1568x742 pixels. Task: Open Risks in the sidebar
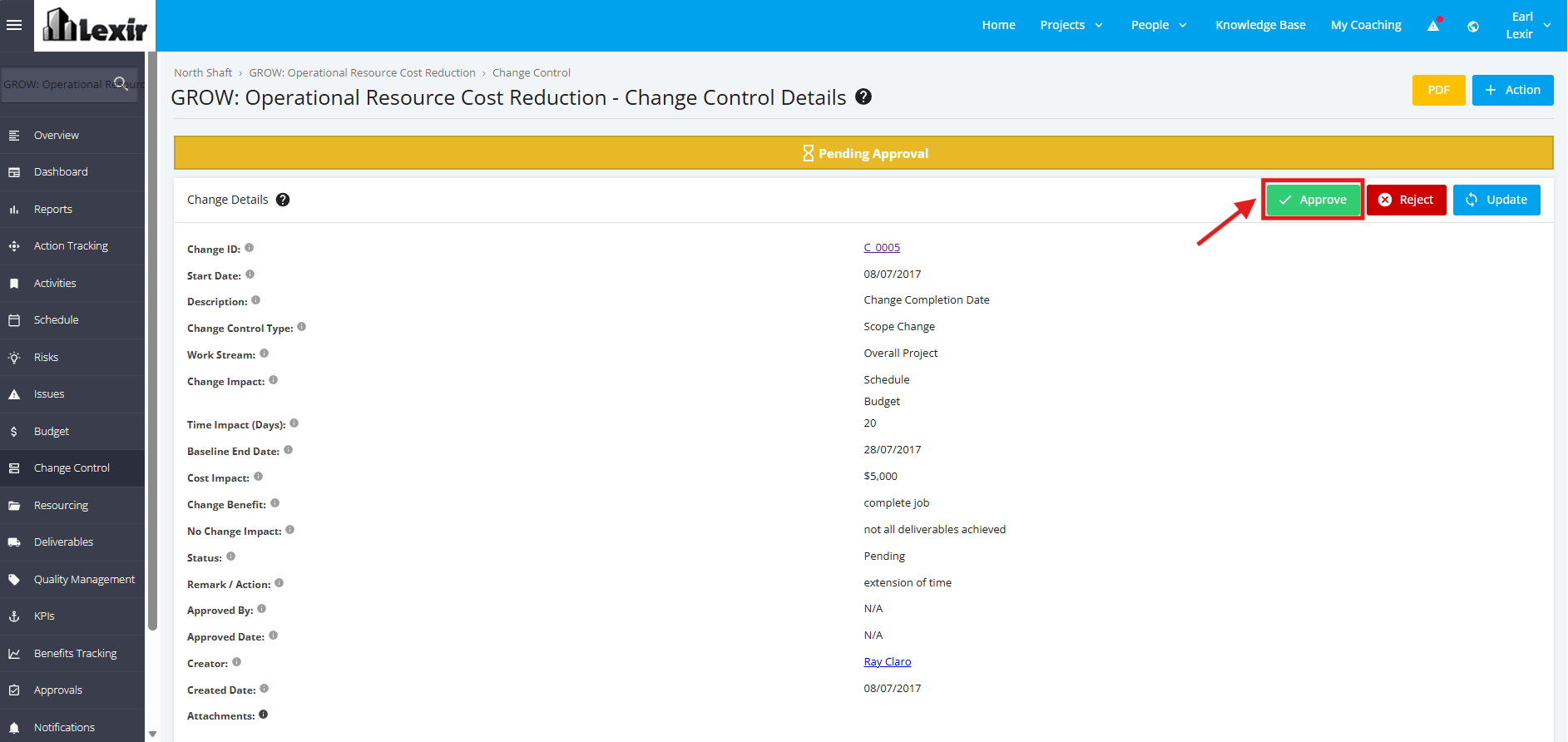point(72,357)
